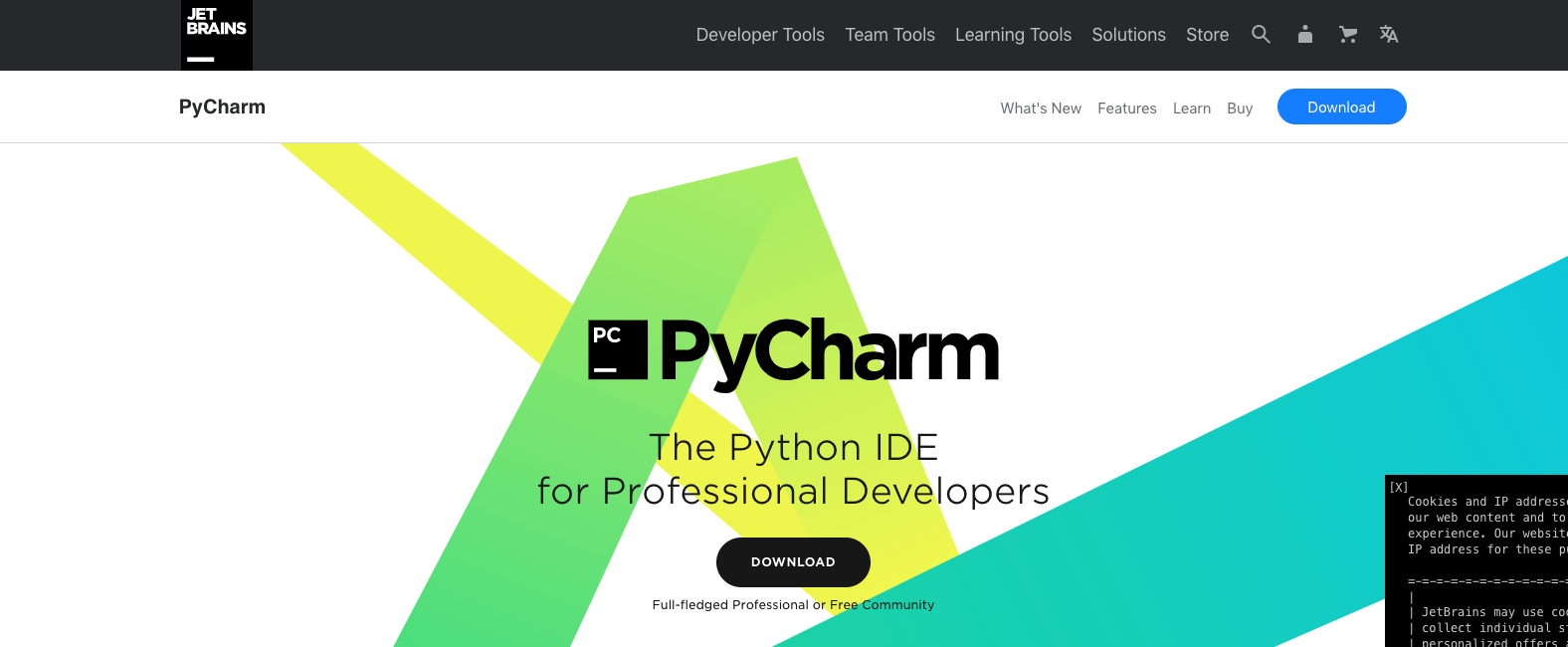Open the Learning Tools menu

(1013, 35)
